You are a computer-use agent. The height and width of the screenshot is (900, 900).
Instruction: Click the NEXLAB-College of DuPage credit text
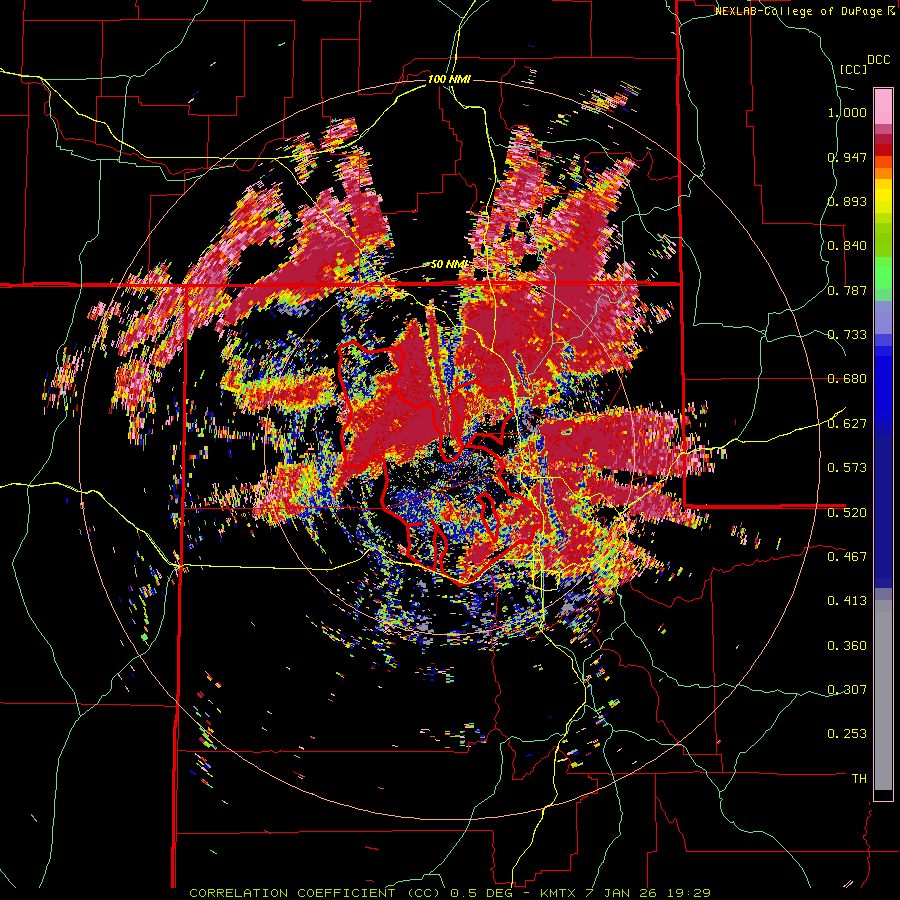coord(799,11)
